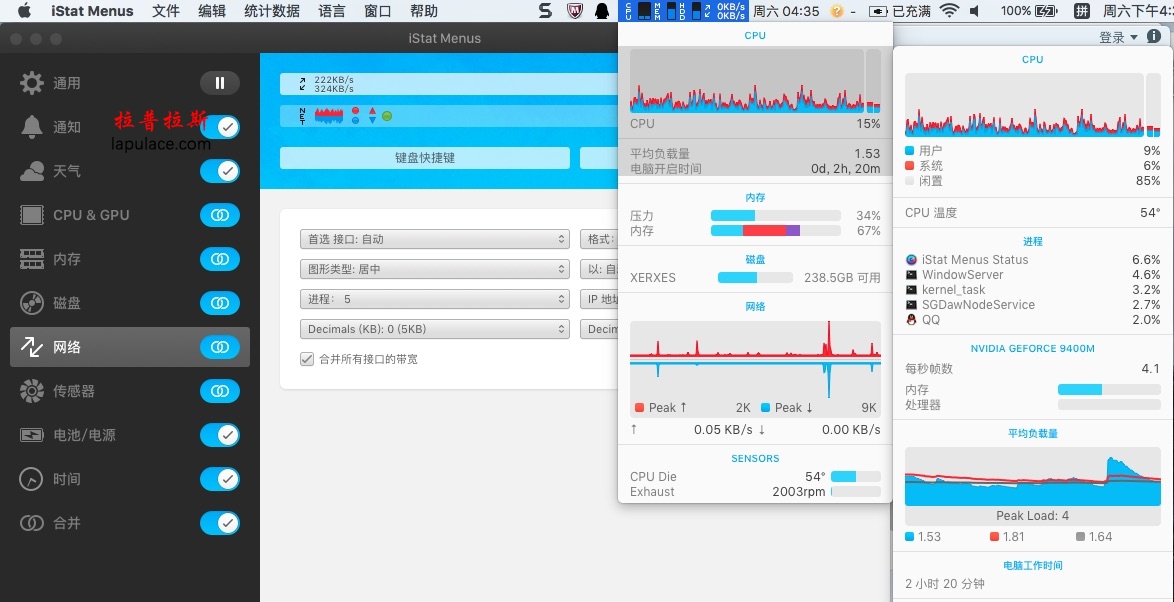The image size is (1174, 602).
Task: Open the Battery/Power icon section
Action: (31, 435)
